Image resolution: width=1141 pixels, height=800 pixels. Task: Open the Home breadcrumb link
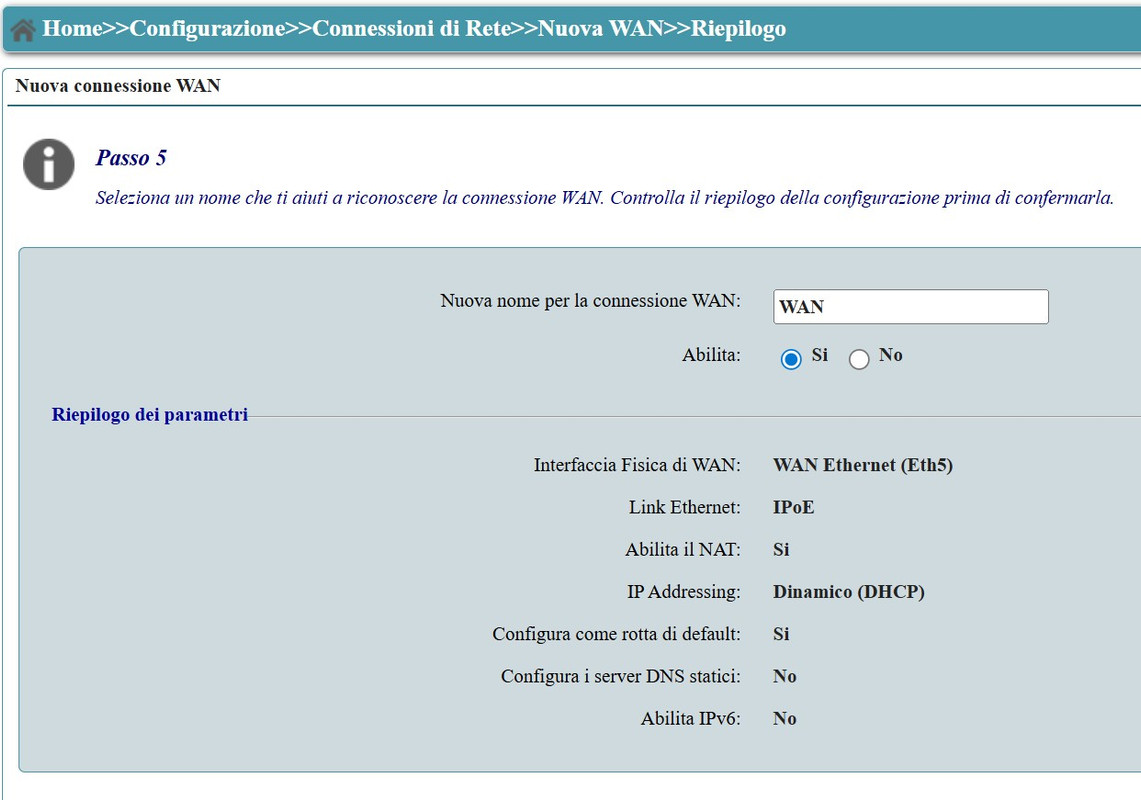(72, 28)
